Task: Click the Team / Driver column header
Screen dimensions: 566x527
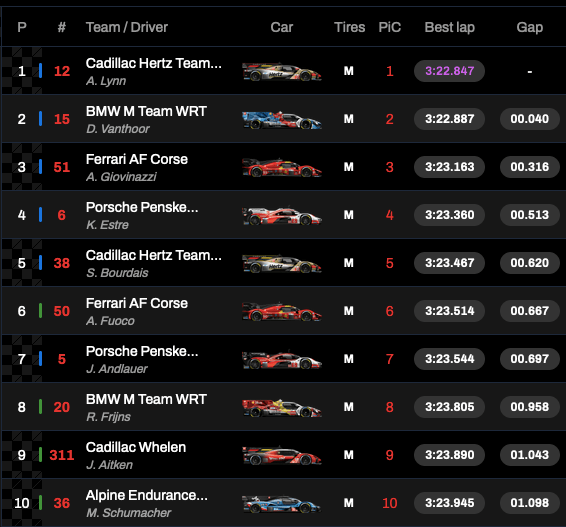Action: [x=127, y=27]
